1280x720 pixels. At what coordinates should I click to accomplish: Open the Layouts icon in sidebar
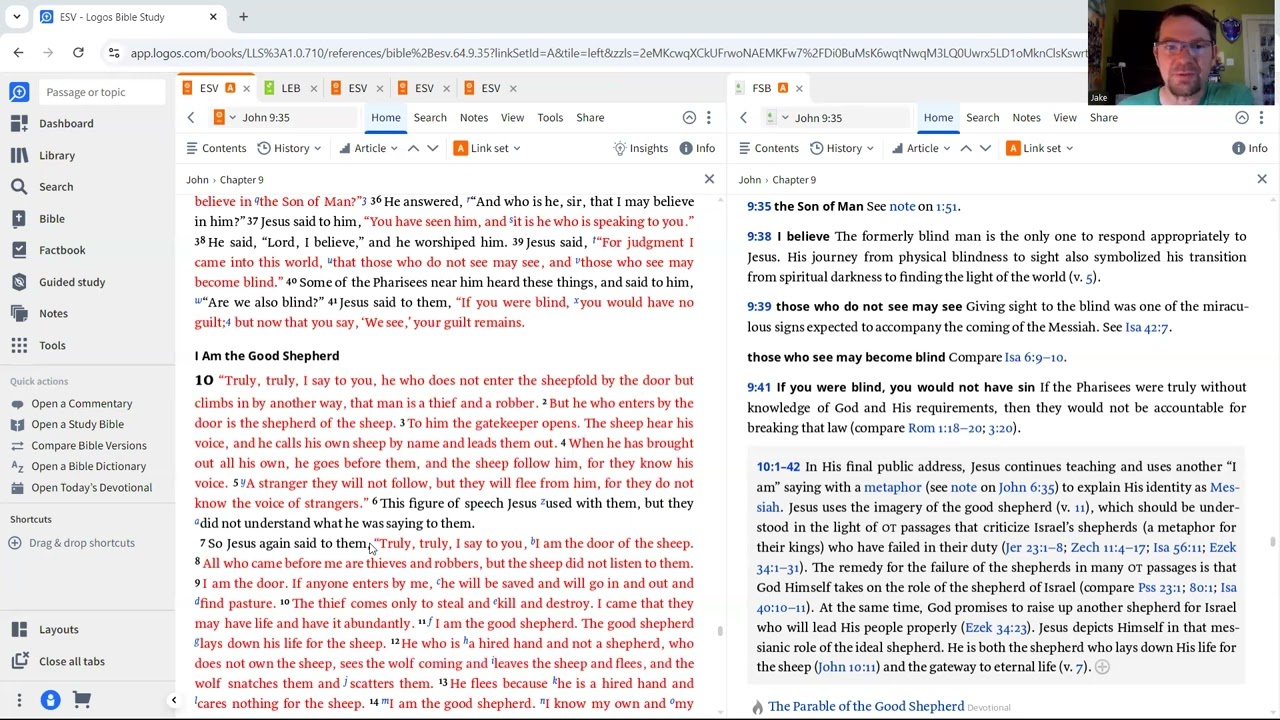click(x=19, y=629)
